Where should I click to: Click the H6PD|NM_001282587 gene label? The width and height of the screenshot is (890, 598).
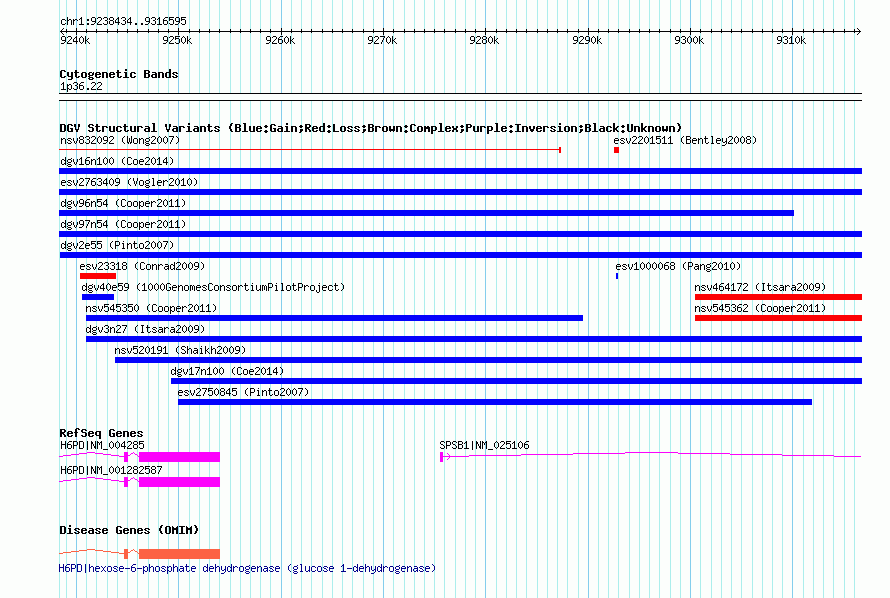tap(111, 470)
